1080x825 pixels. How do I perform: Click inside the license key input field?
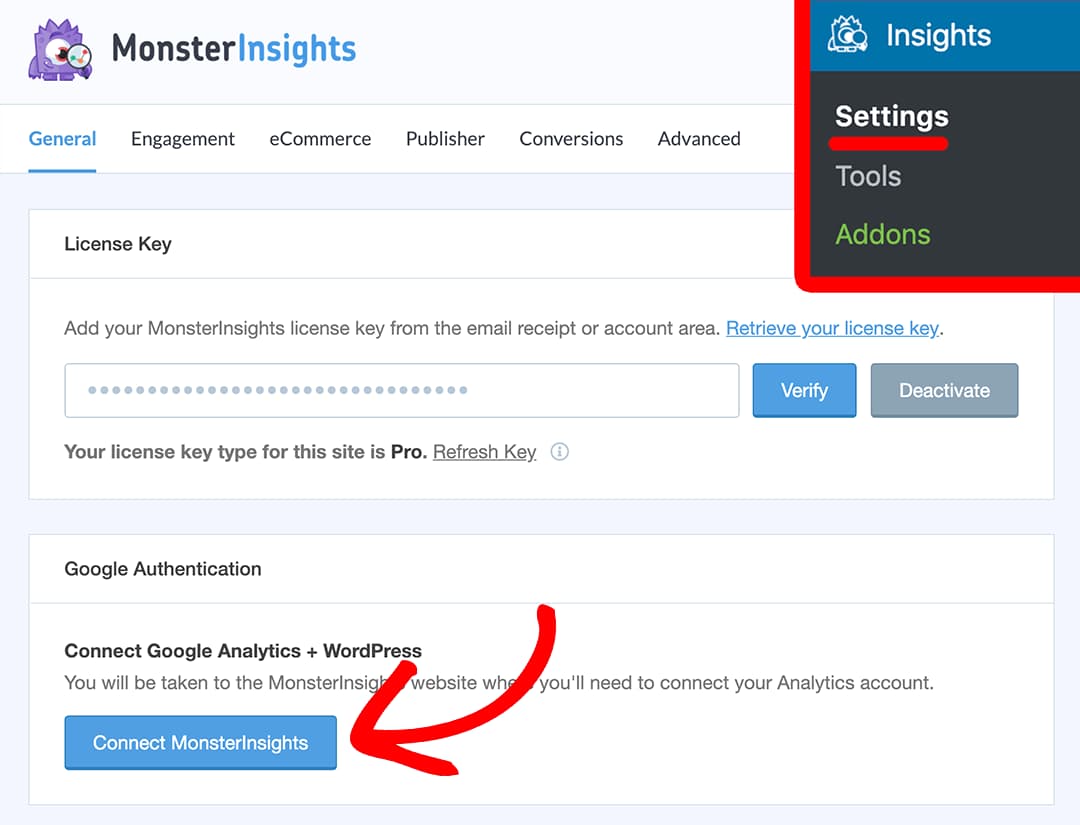[400, 390]
